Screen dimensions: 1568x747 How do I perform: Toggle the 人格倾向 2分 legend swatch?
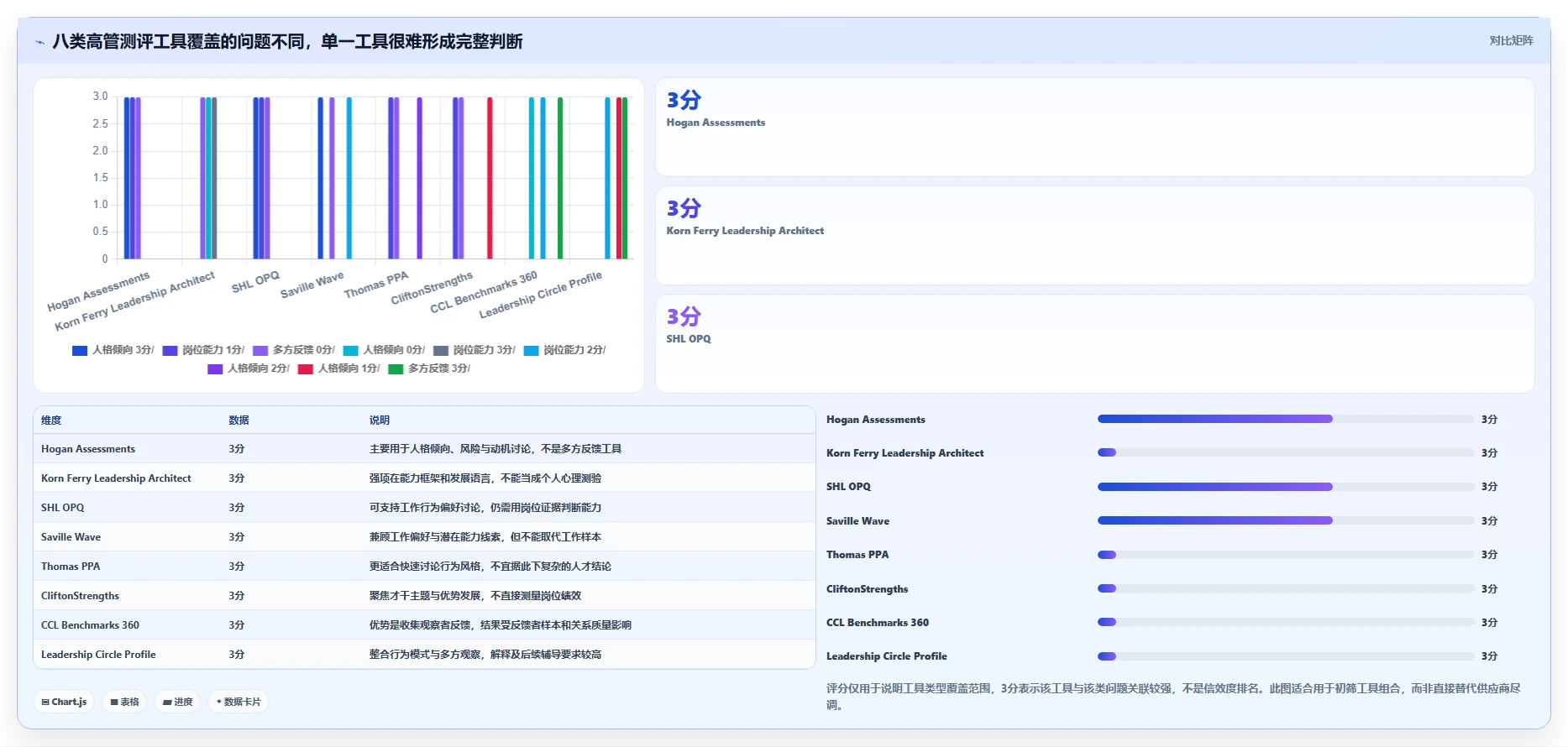pyautogui.click(x=215, y=368)
